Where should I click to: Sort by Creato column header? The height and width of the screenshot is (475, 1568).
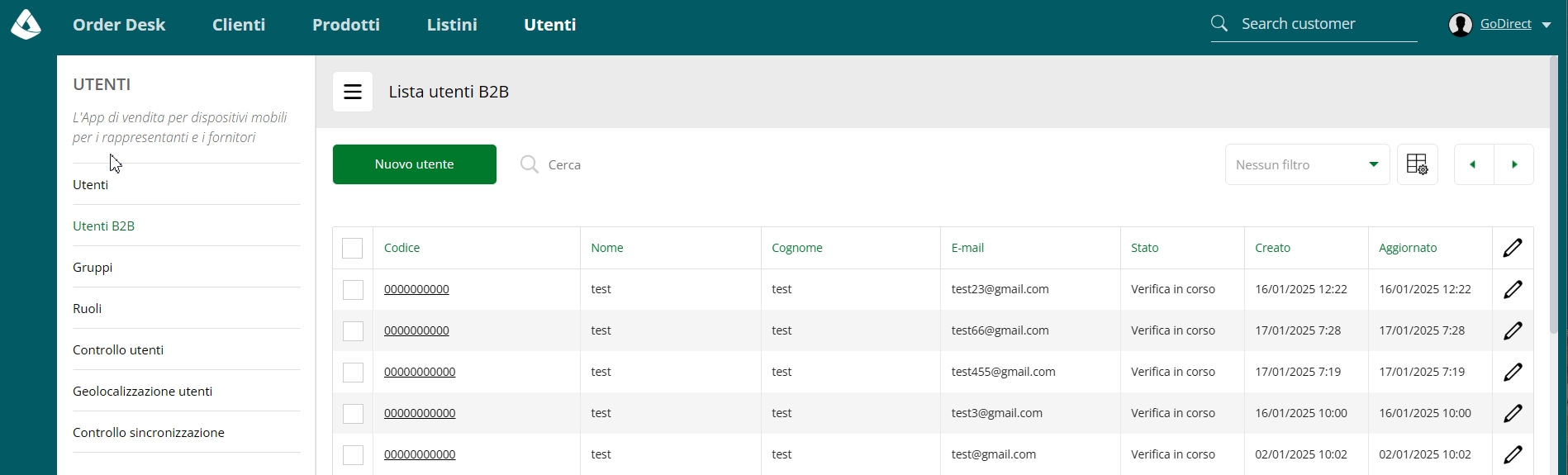click(1273, 248)
